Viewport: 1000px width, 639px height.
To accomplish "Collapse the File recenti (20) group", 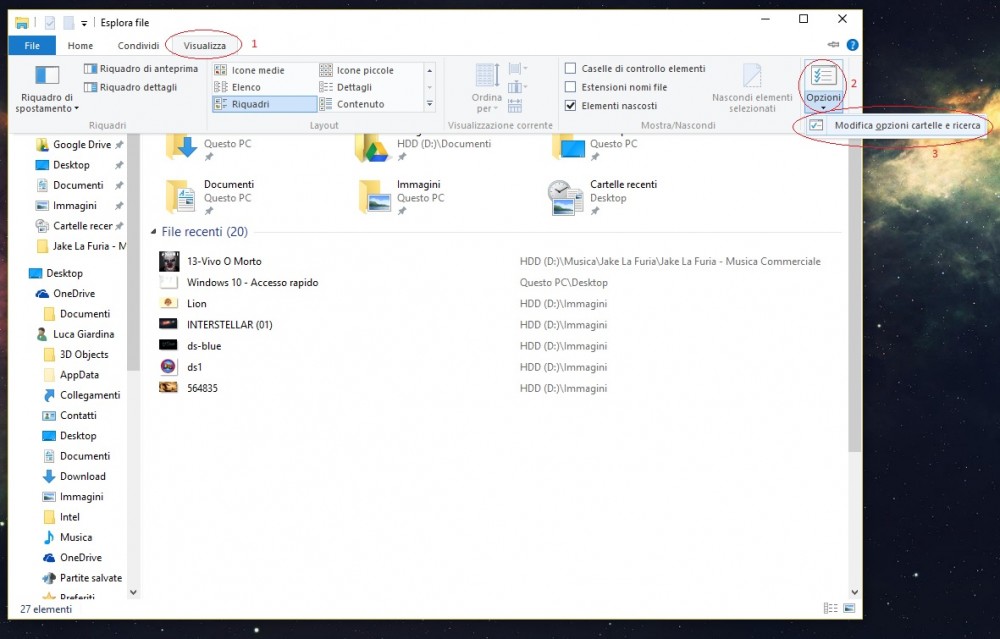I will pos(152,232).
